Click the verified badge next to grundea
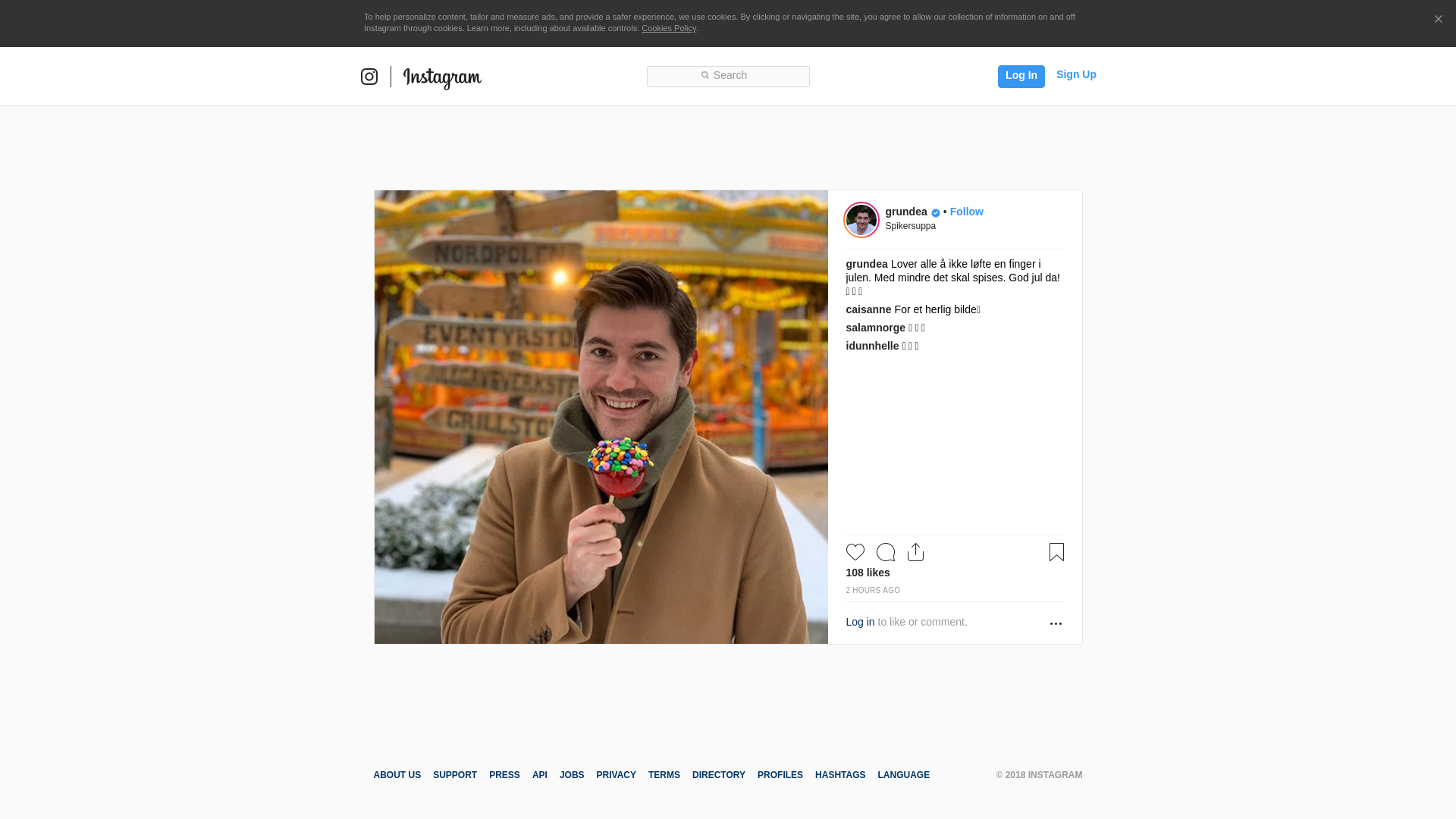The width and height of the screenshot is (1456, 819). click(936, 212)
